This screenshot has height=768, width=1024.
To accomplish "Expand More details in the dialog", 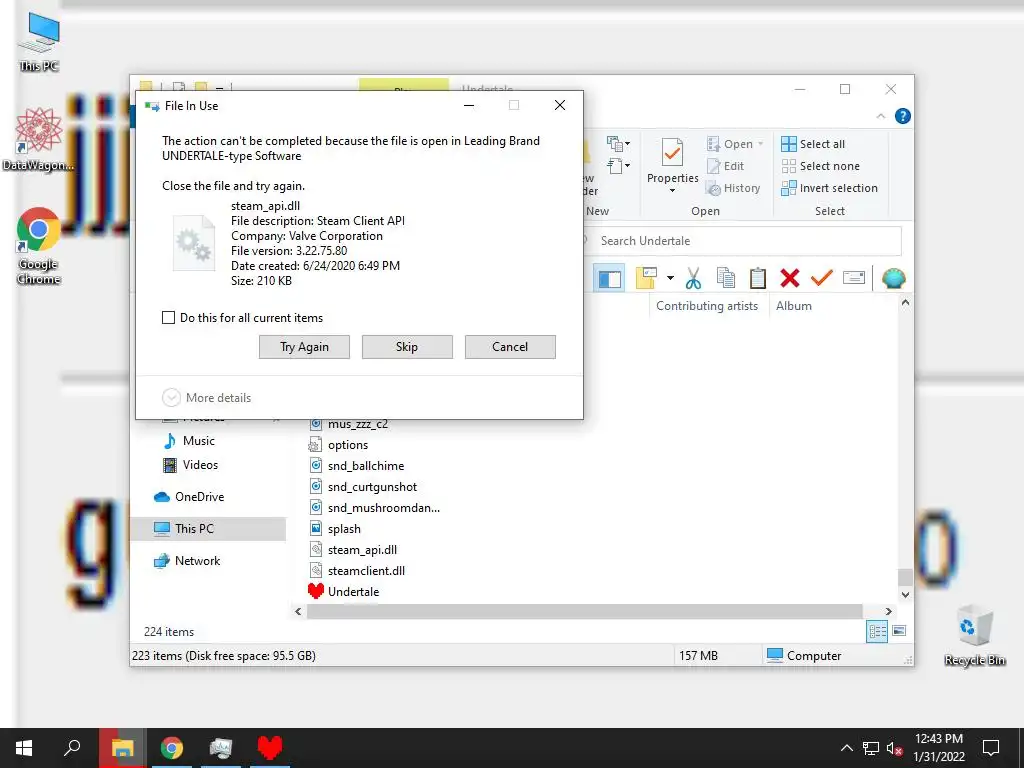I will 206,398.
